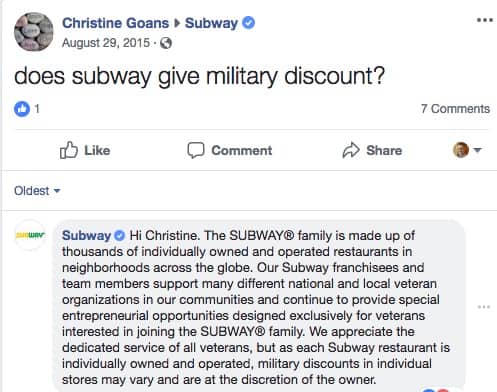This screenshot has width=497, height=392.
Task: Click Subway's verified badge in header
Action: pos(248,23)
